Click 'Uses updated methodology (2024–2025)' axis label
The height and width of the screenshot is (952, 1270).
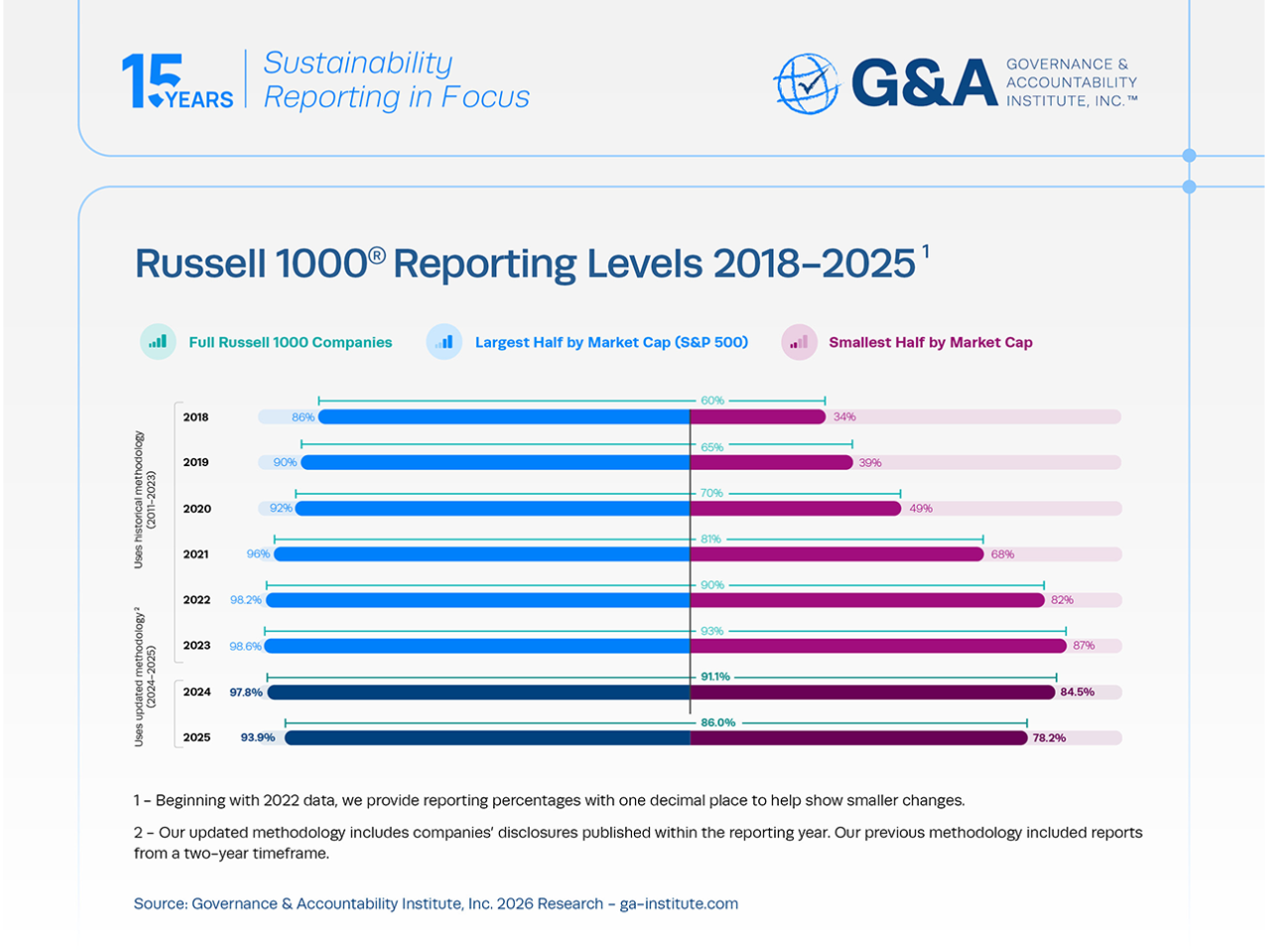click(x=145, y=677)
